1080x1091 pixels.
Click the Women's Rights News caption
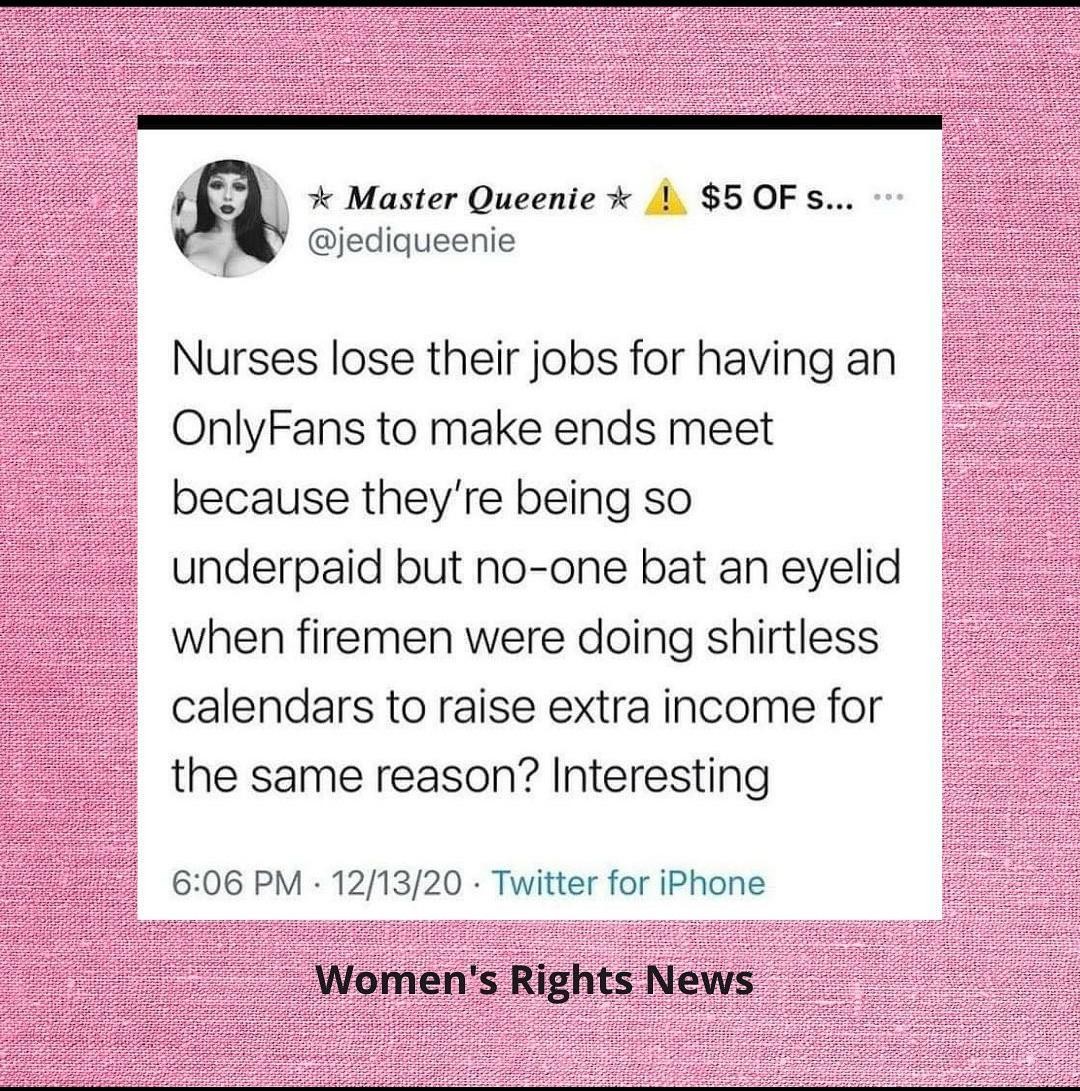point(535,979)
